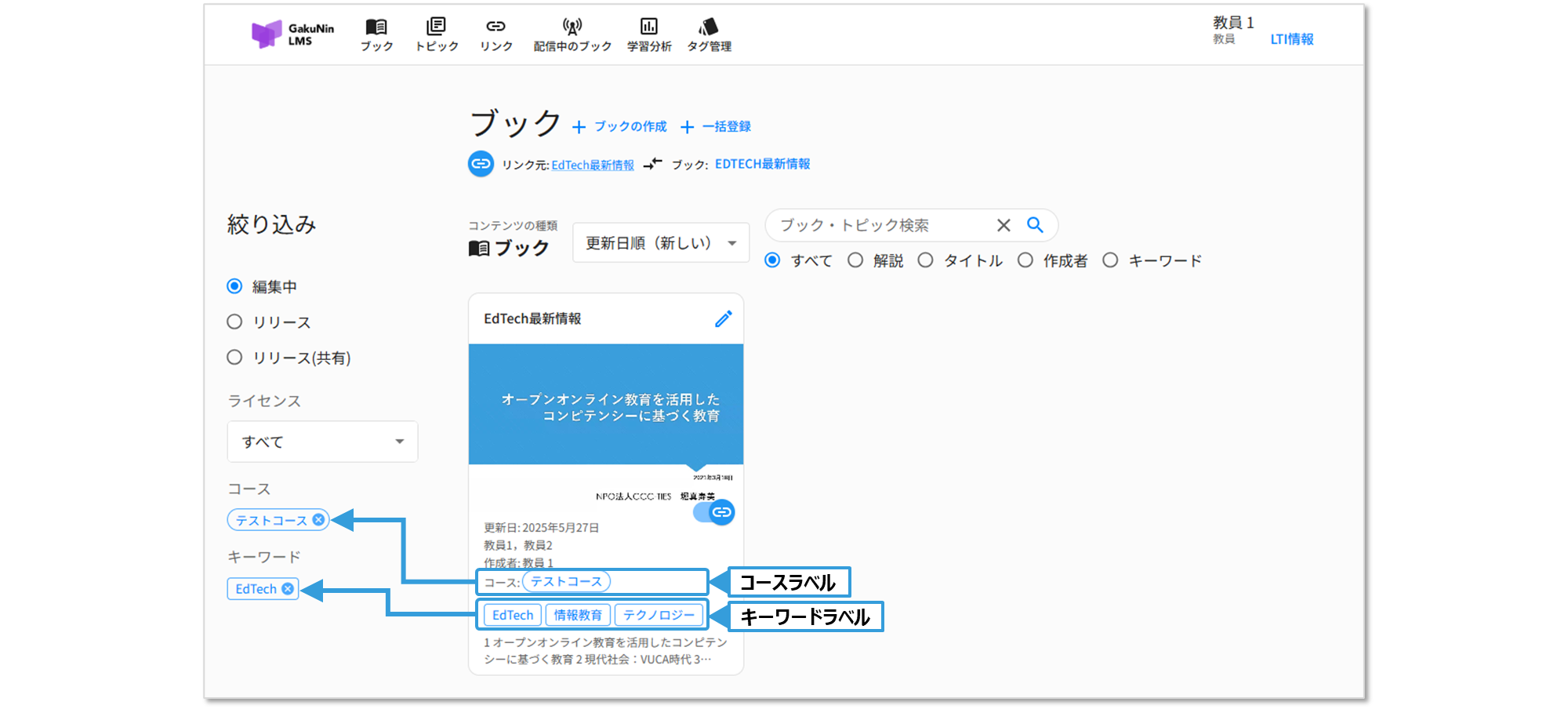Click the ブック・トピック検索 input field
The image size is (1568, 709).
click(882, 225)
